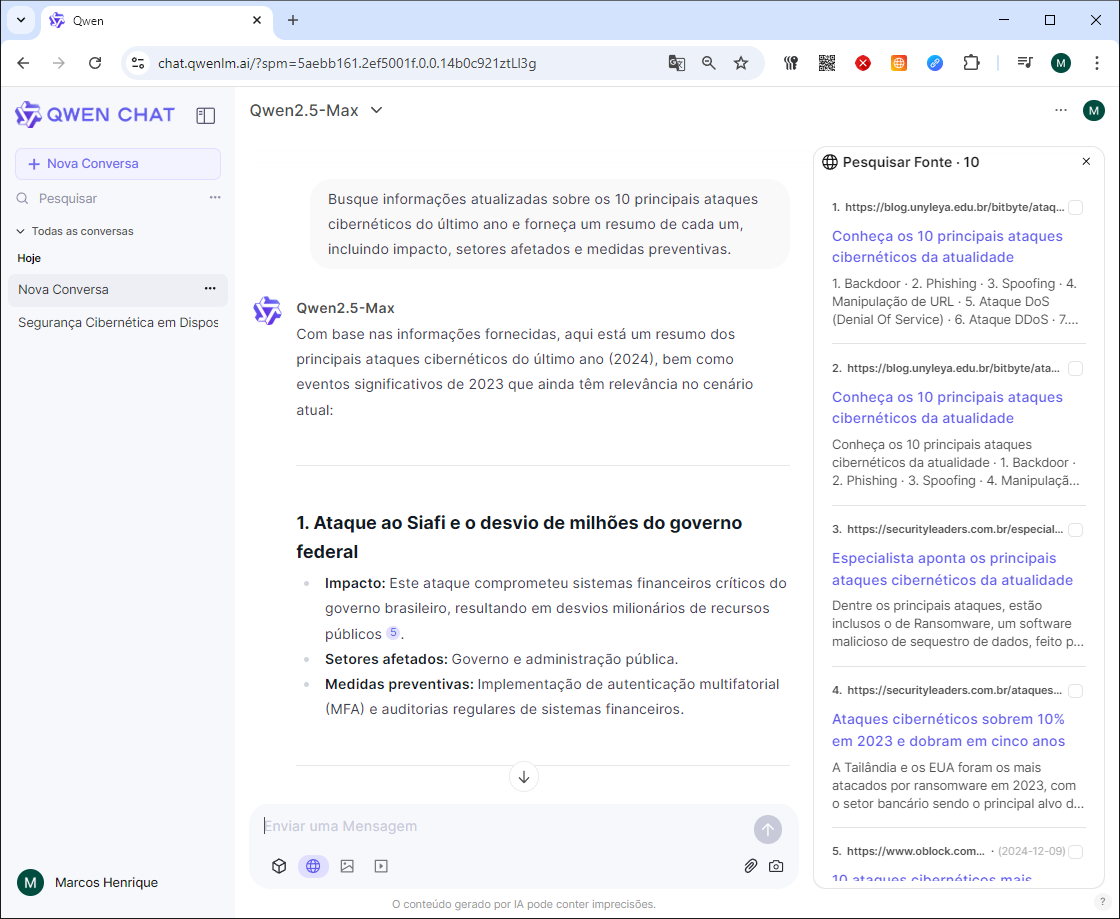
Task: Open the Chrome profile avatar
Action: coord(1061,63)
